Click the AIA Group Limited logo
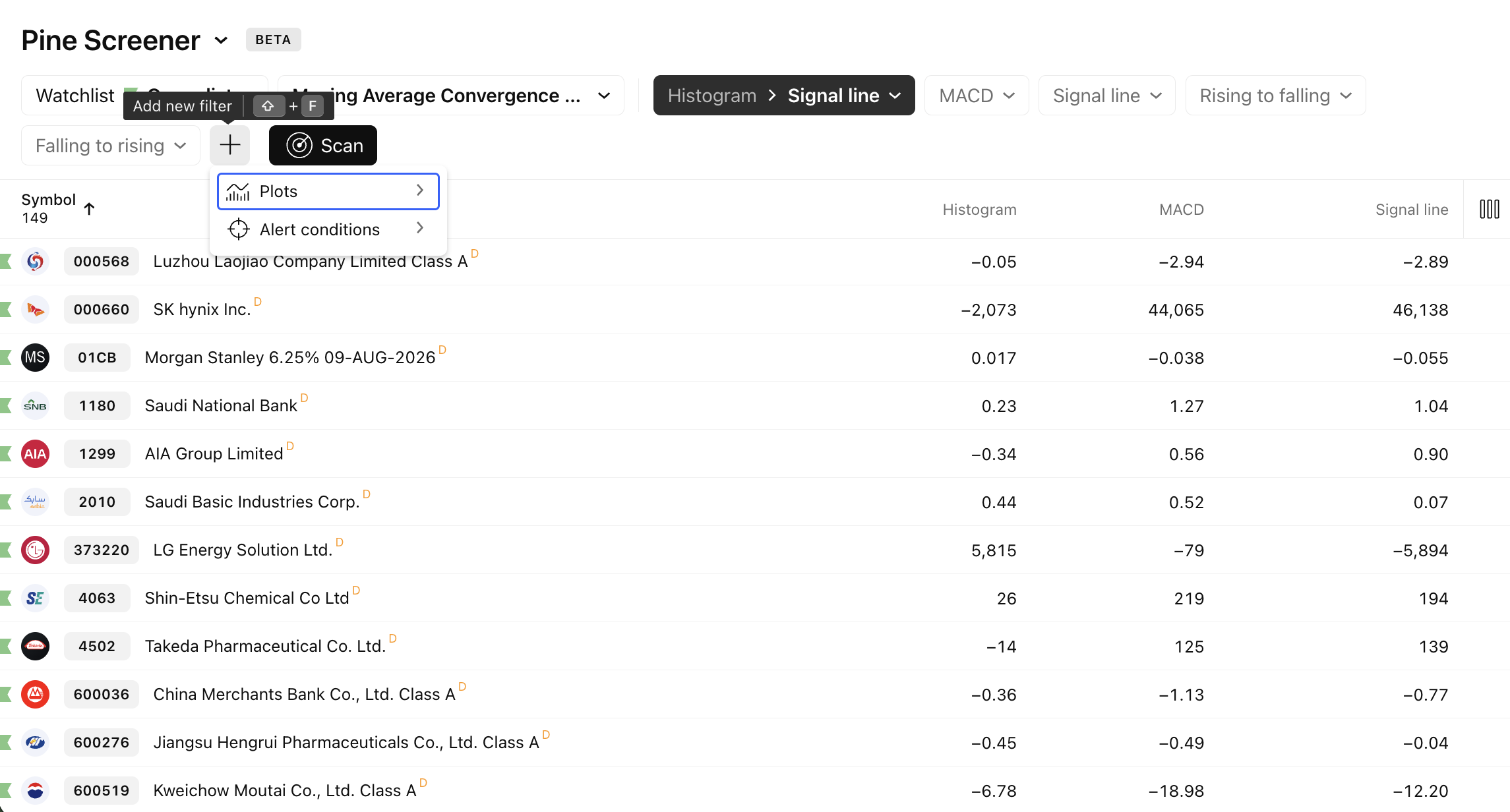Viewport: 1510px width, 812px height. click(x=35, y=454)
